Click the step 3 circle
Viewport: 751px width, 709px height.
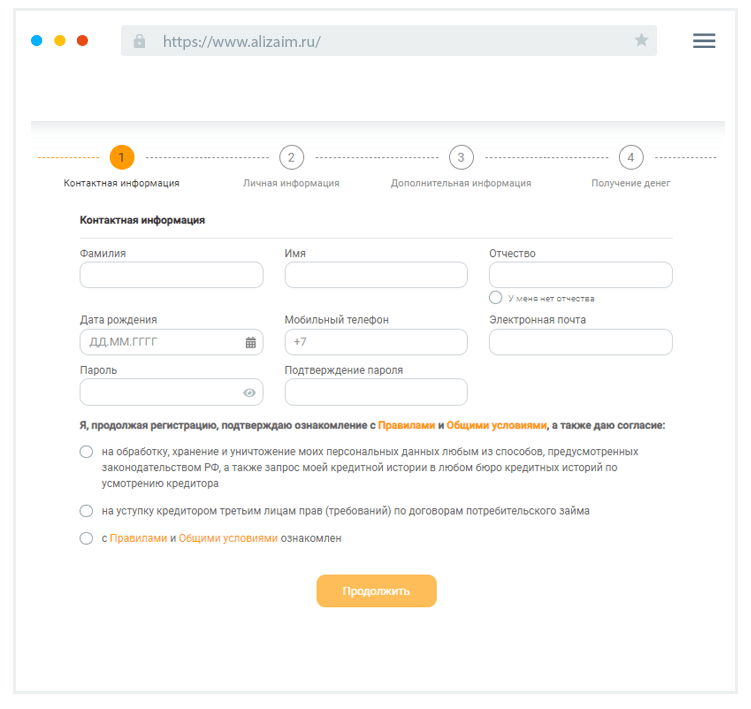point(461,157)
